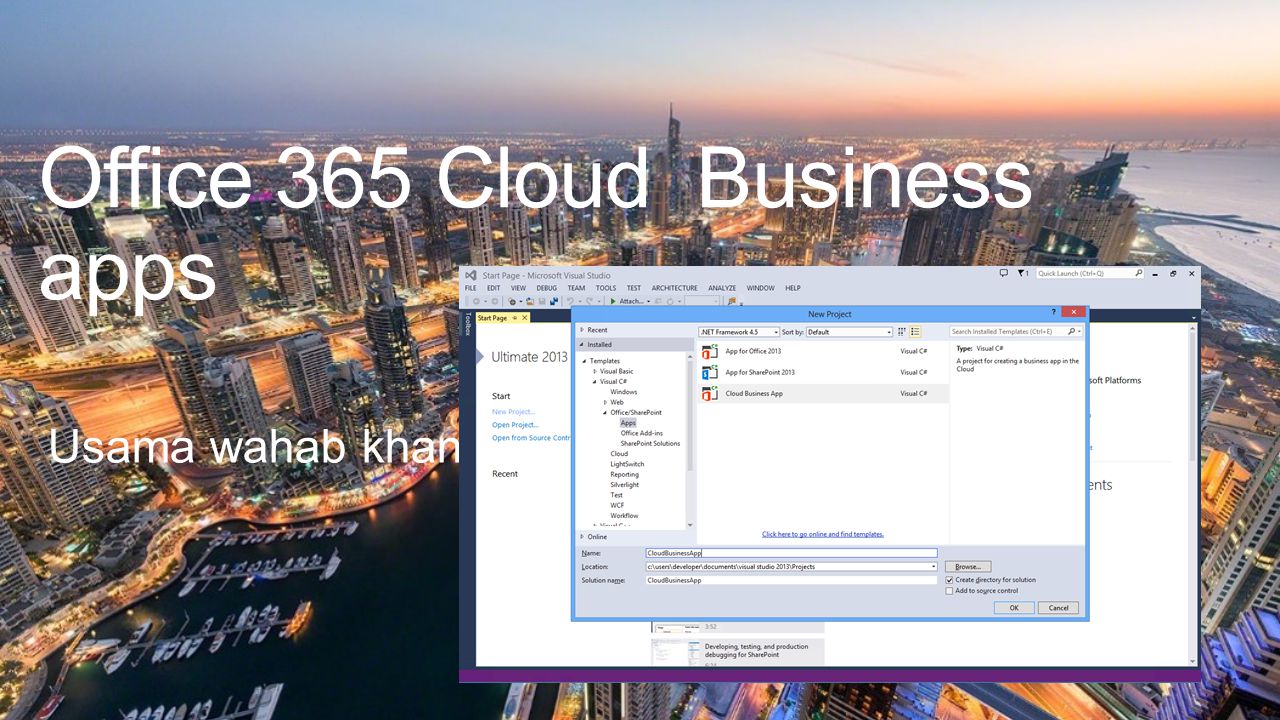1280x720 pixels.
Task: Open the ANALYZE menu
Action: (x=722, y=288)
